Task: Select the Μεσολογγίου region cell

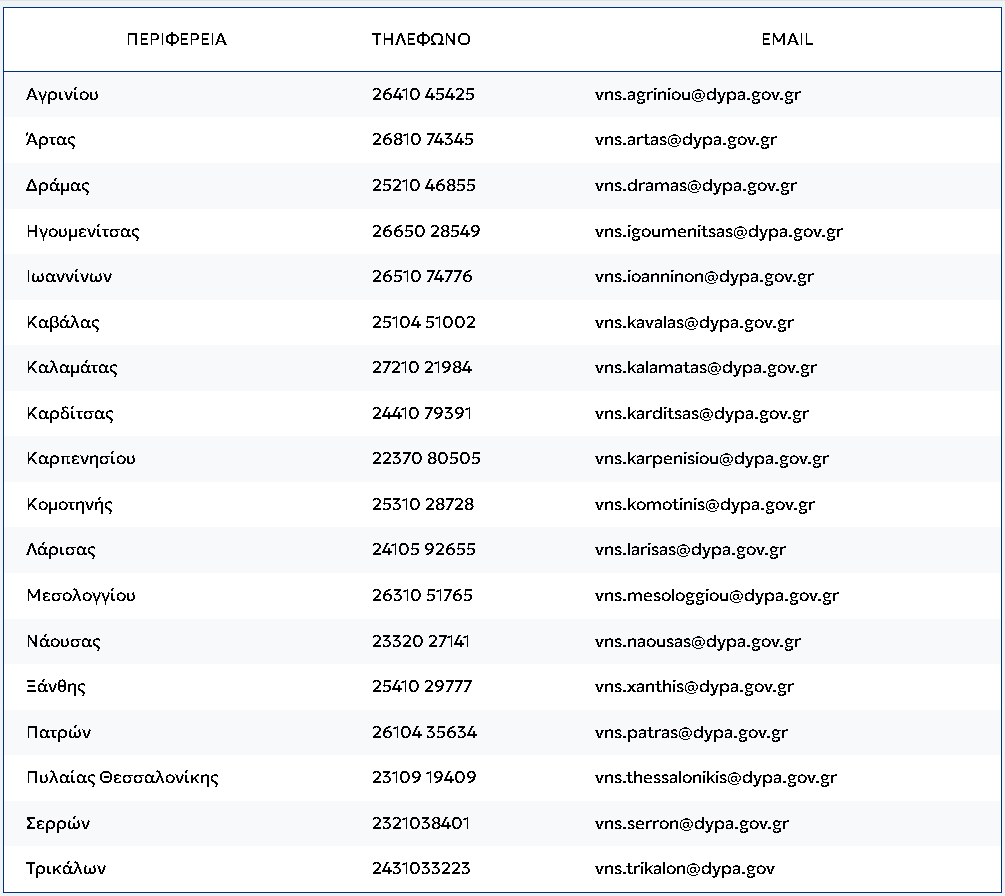Action: 81,595
